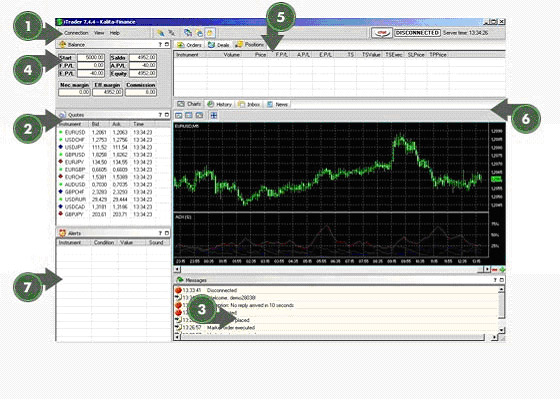The image size is (560, 400).
Task: Click the green zoom-in chart icon
Action: tap(502, 269)
